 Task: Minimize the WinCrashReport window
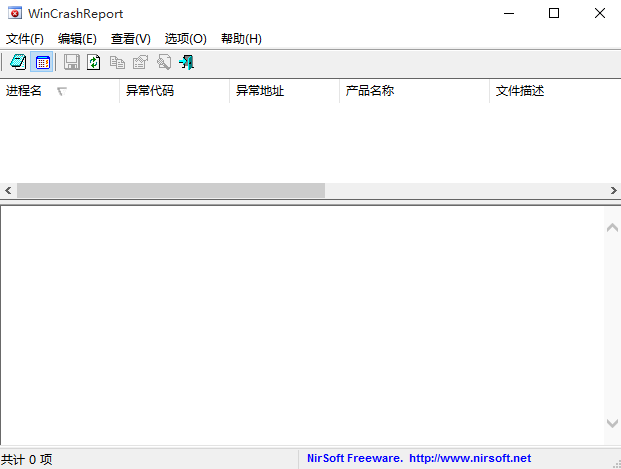coord(509,13)
